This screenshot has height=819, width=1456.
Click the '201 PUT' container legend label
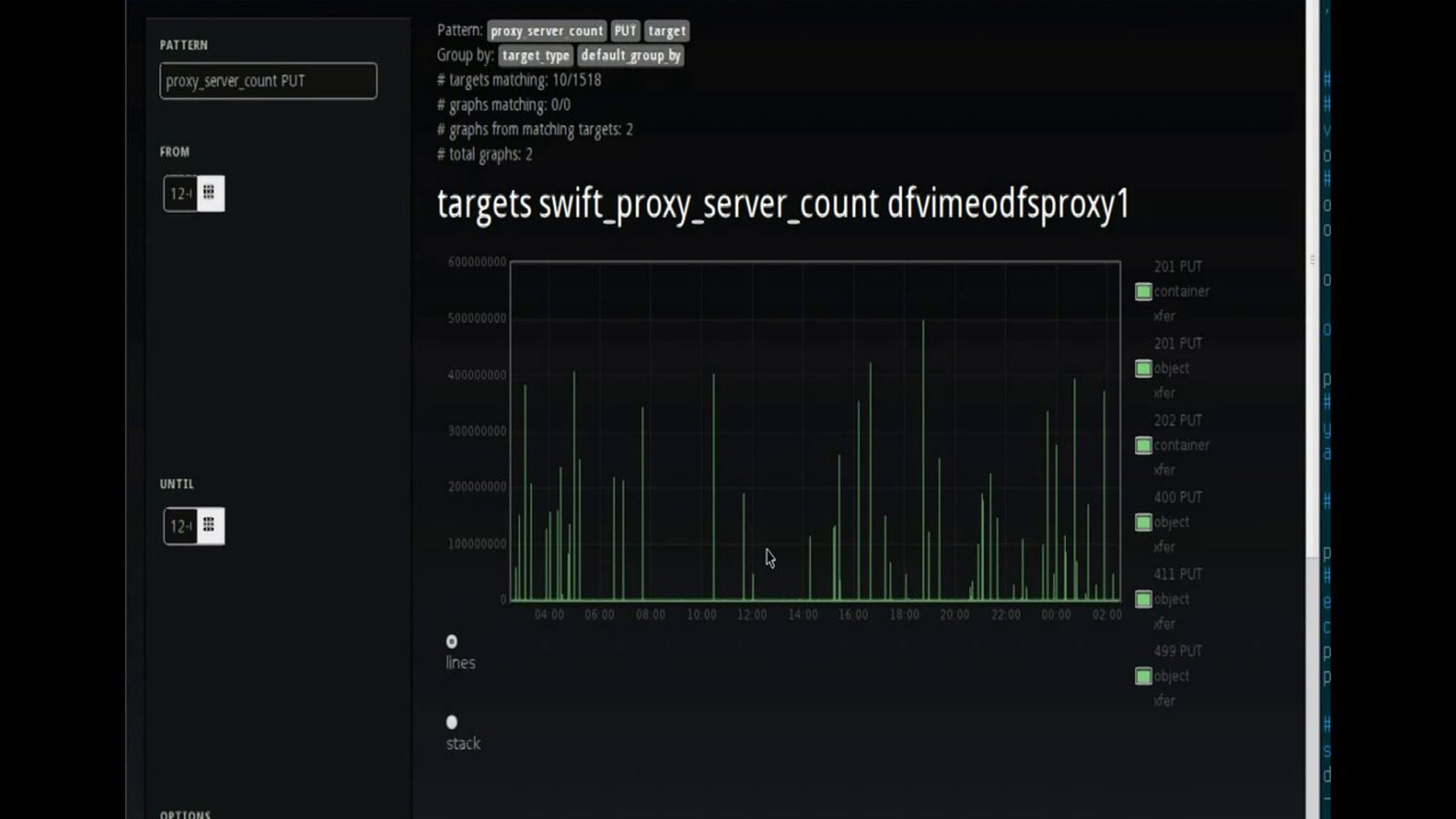[x=1178, y=267]
